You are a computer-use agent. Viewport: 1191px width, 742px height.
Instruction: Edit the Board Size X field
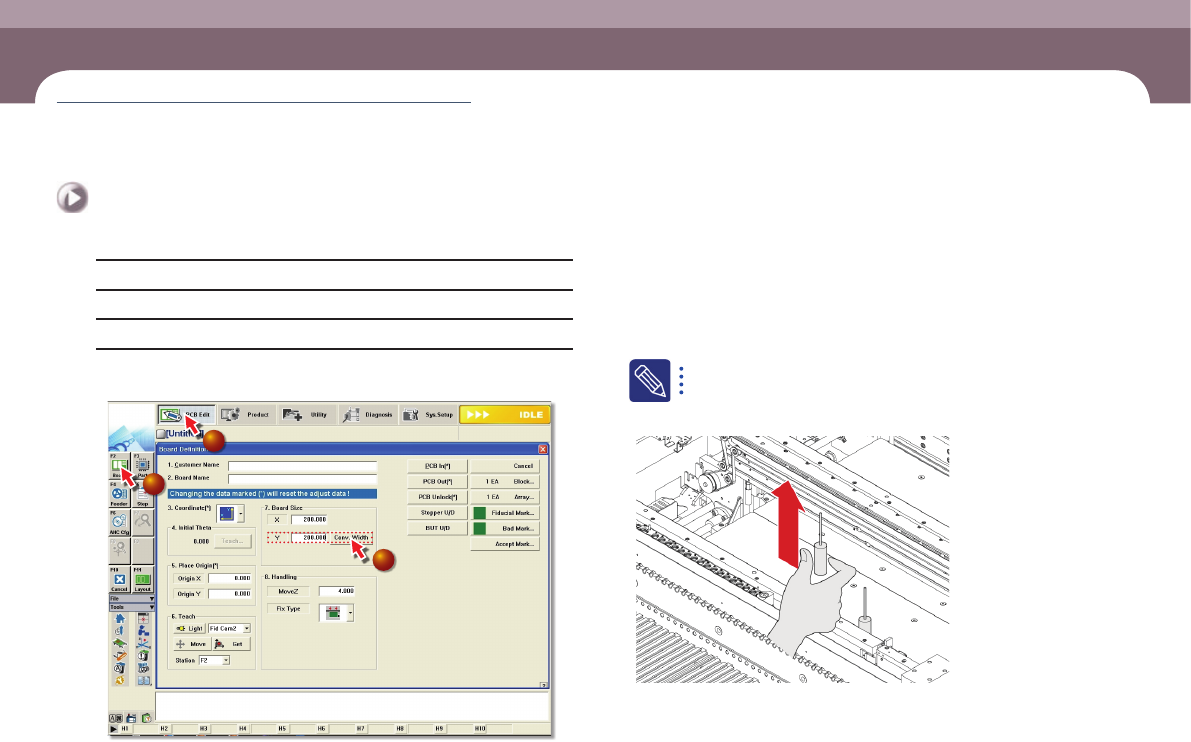point(309,519)
